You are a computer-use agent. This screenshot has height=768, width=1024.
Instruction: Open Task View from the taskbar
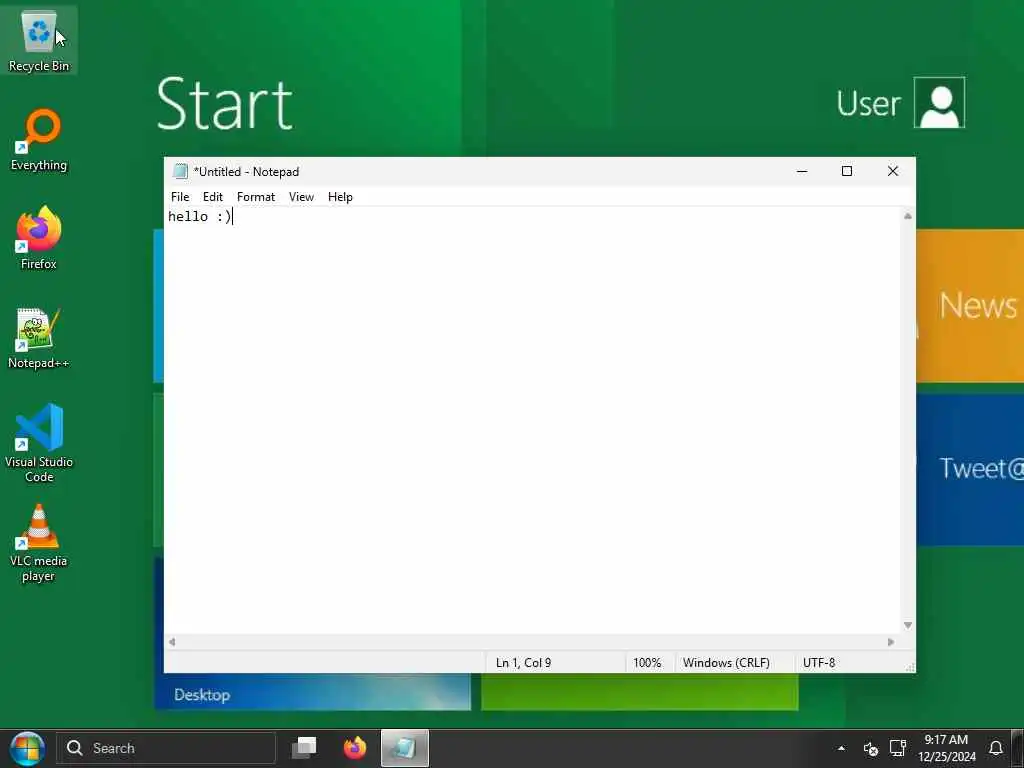(x=304, y=748)
